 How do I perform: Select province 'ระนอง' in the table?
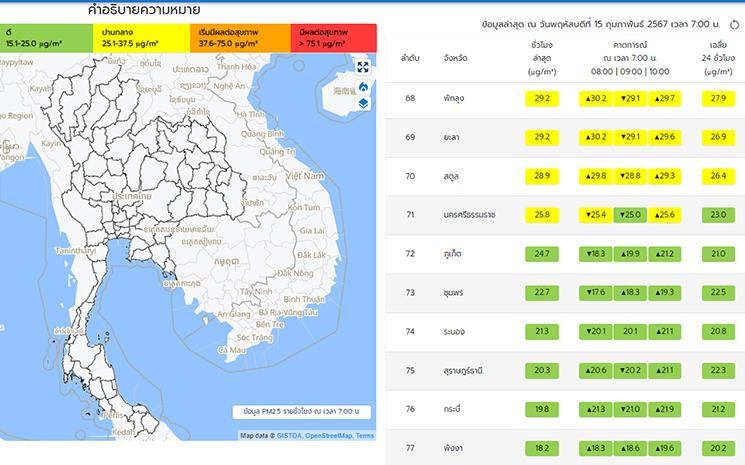click(454, 332)
